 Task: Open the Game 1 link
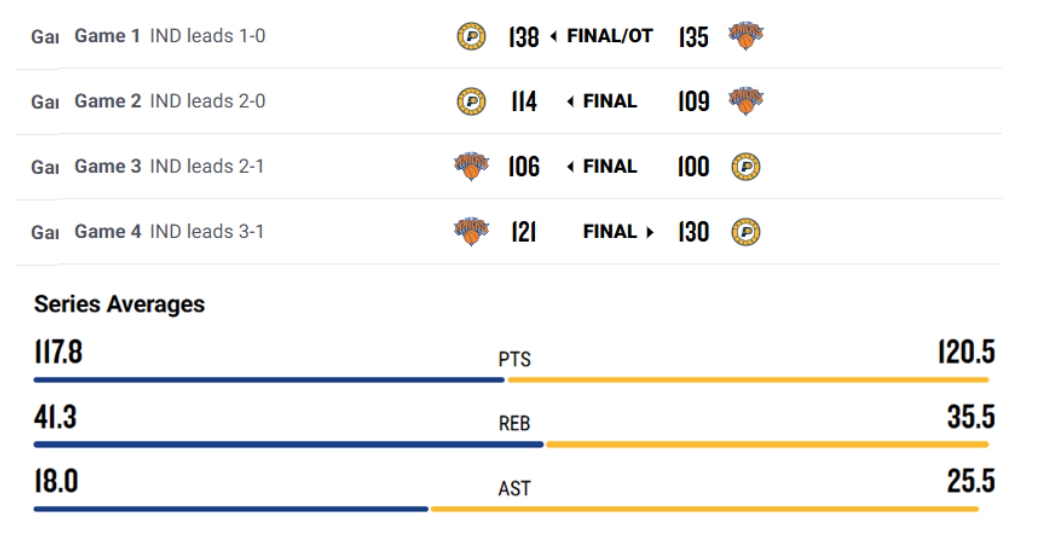coord(107,36)
